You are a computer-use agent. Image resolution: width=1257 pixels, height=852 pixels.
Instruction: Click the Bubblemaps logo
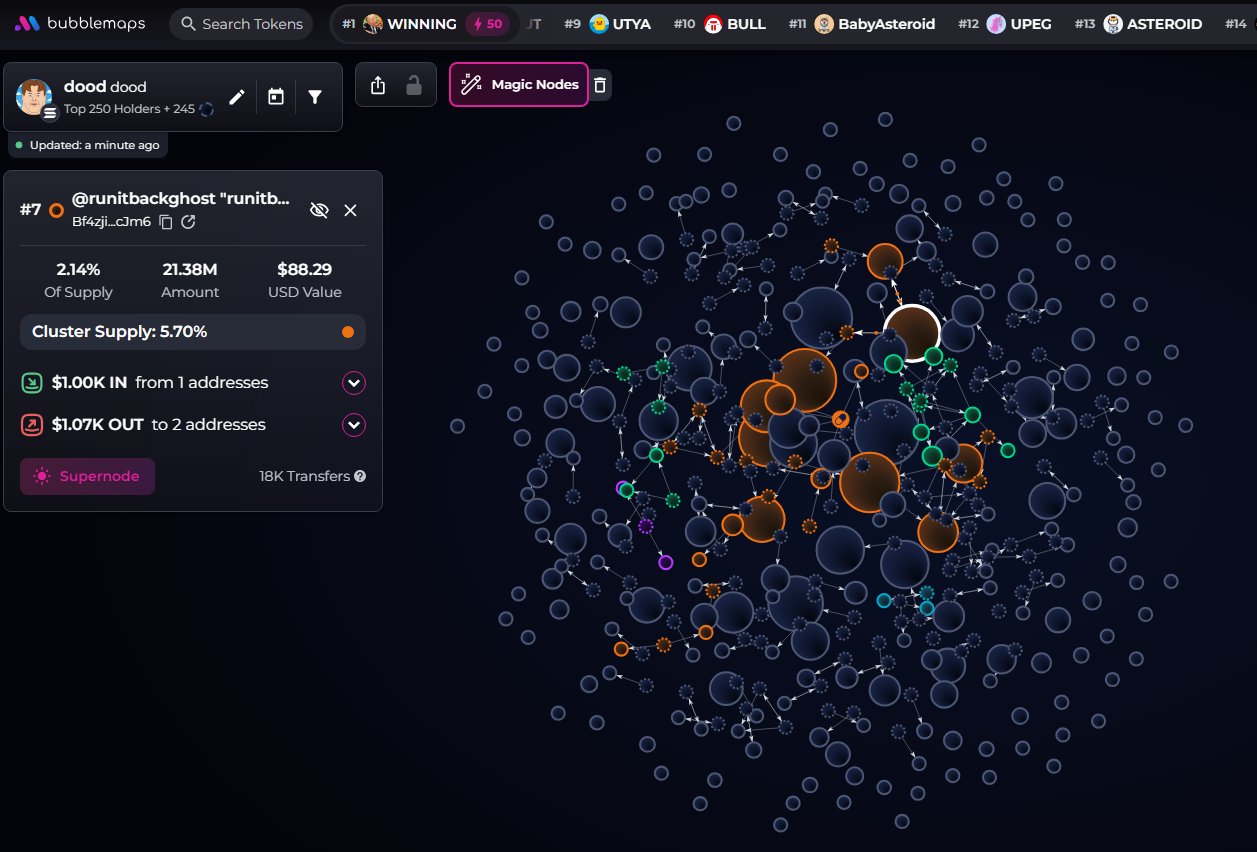(x=79, y=23)
